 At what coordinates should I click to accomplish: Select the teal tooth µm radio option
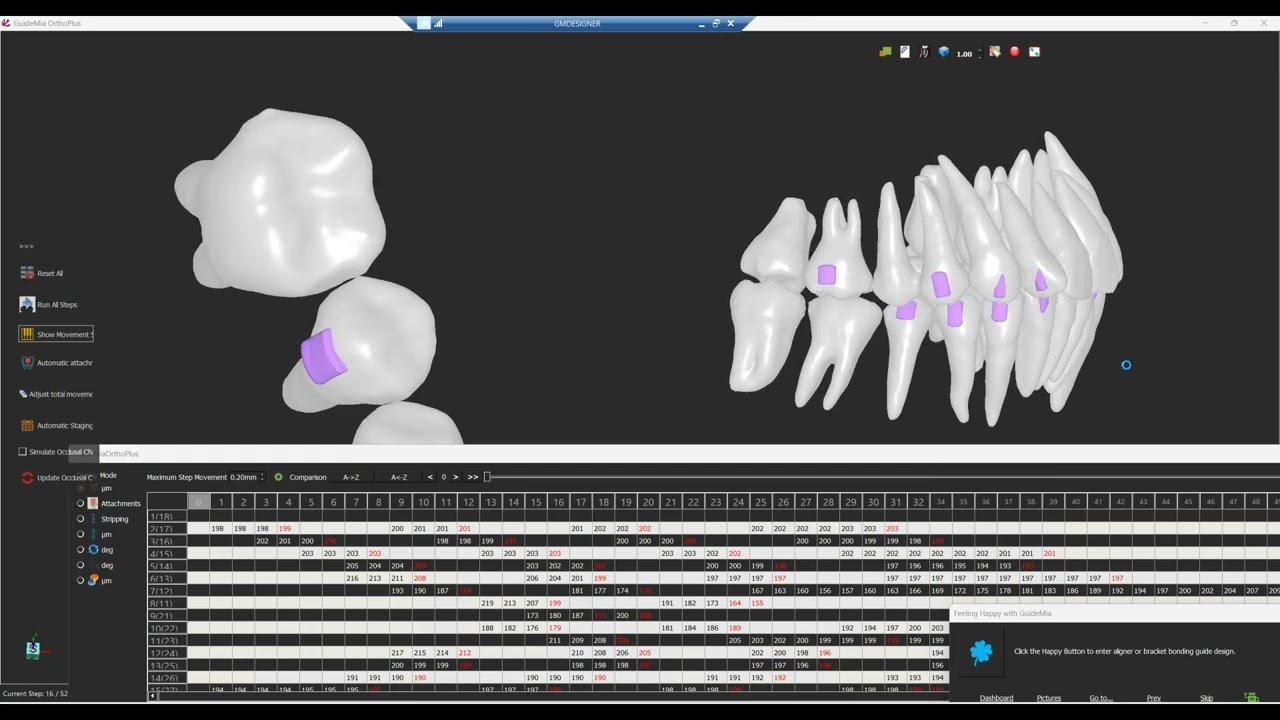80,534
